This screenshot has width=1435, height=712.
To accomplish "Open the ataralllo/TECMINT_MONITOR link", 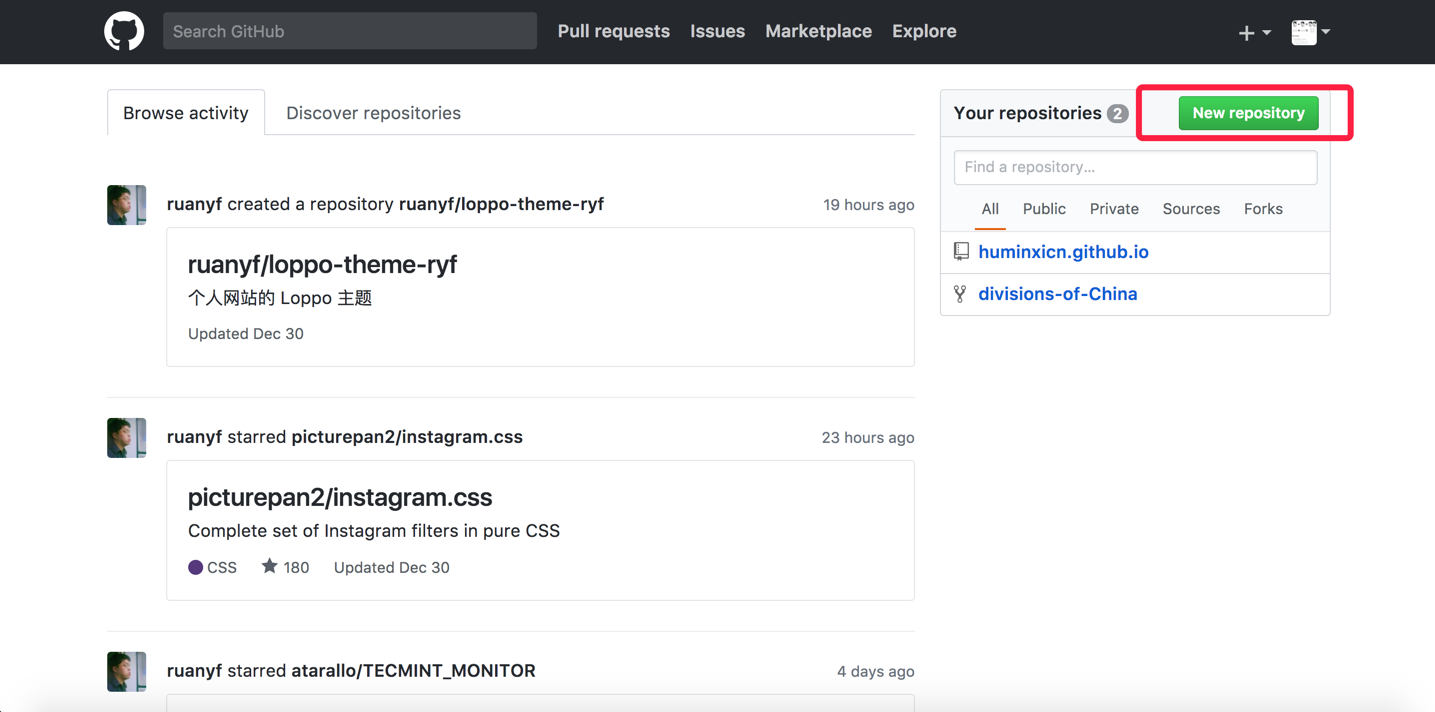I will pyautogui.click(x=413, y=670).
